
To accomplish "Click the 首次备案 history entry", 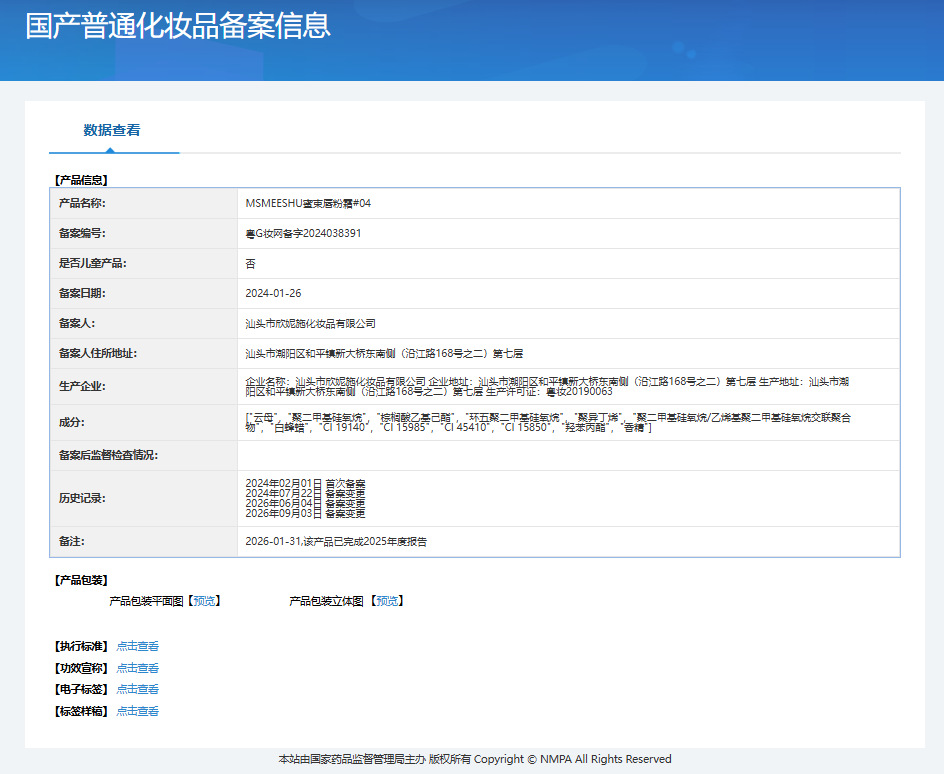I will click(305, 484).
